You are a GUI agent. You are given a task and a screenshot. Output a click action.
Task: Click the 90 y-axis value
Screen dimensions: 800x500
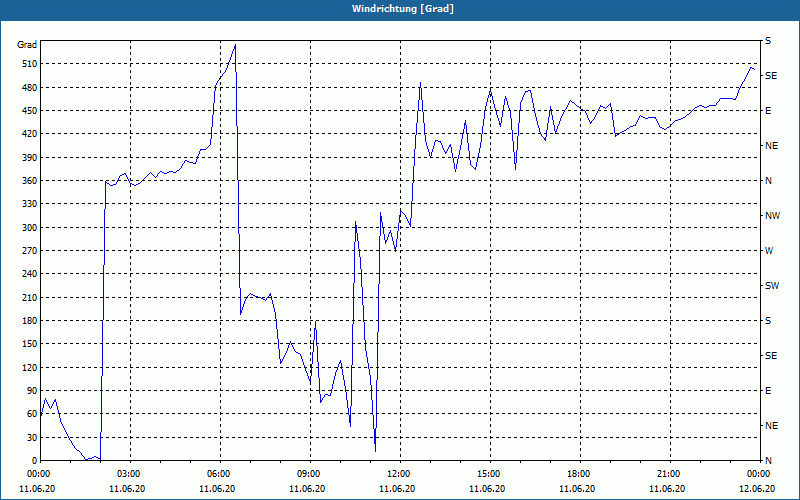coord(31,391)
